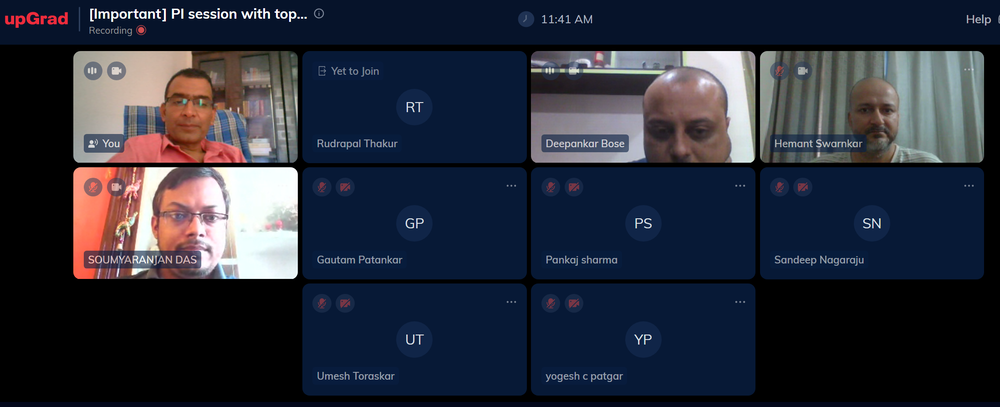Click muted mic icon on Hemant Swarnkar's tile
The height and width of the screenshot is (407, 1000).
pos(779,70)
